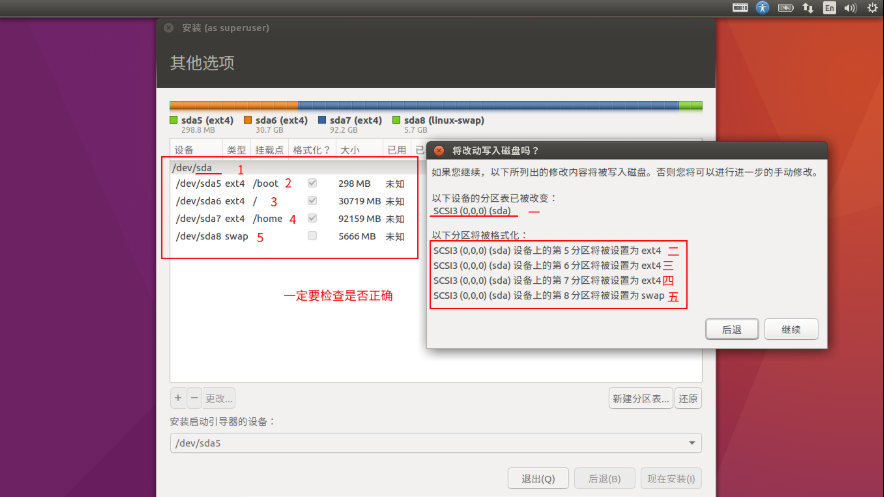Toggle format checkbox for /dev/sda6

[312, 201]
